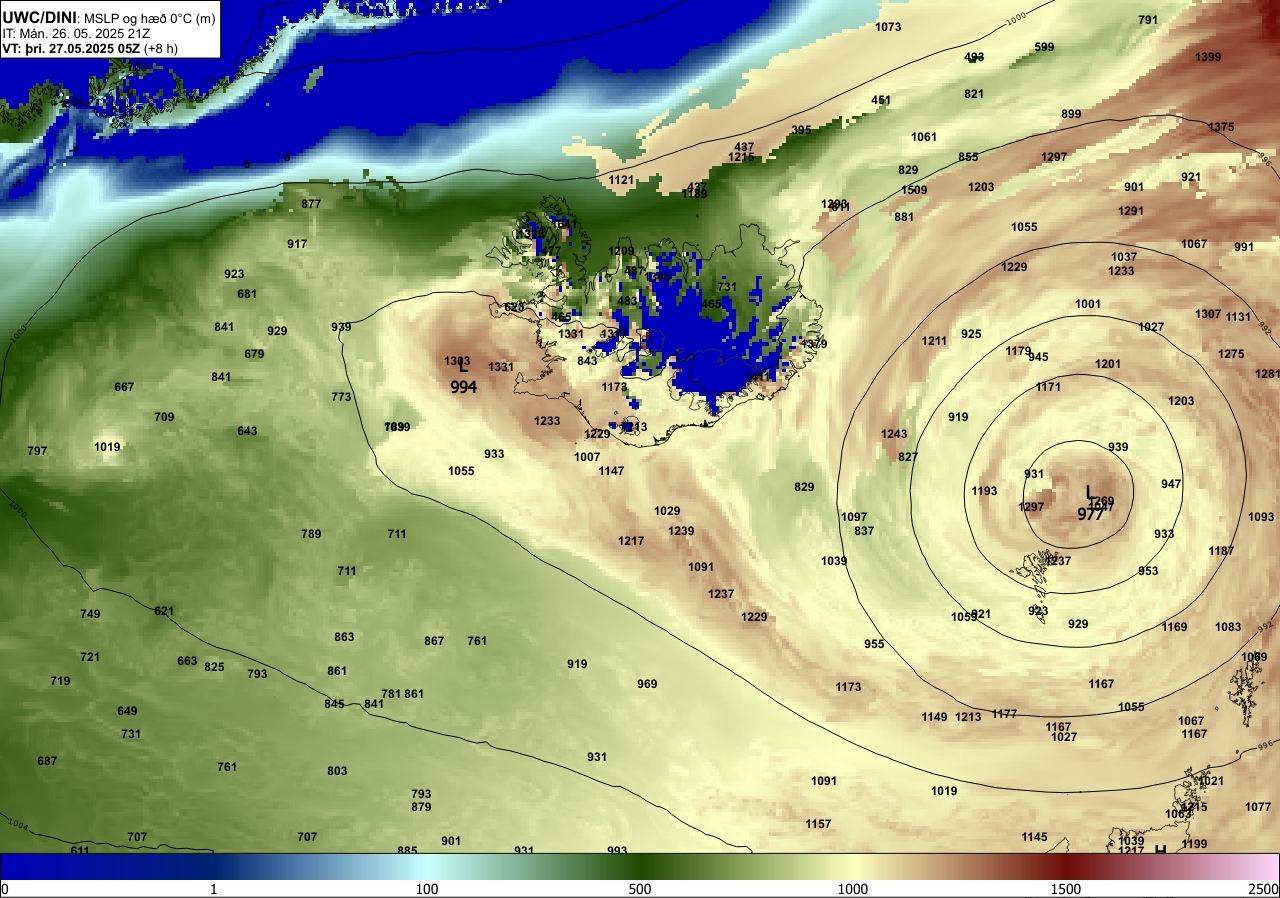This screenshot has width=1280, height=898.
Task: Click the height value 969
Action: pyautogui.click(x=647, y=684)
